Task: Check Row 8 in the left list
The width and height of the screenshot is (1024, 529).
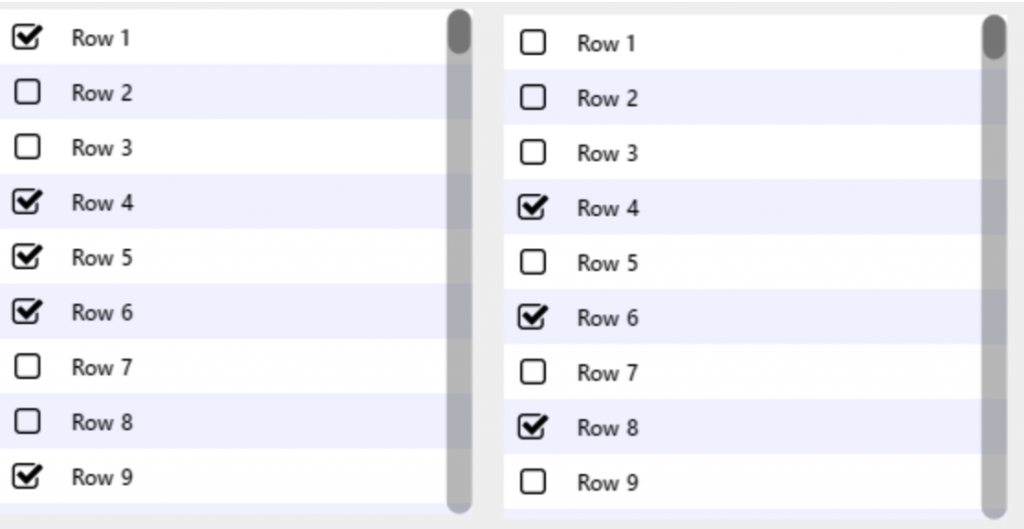Action: [27, 423]
